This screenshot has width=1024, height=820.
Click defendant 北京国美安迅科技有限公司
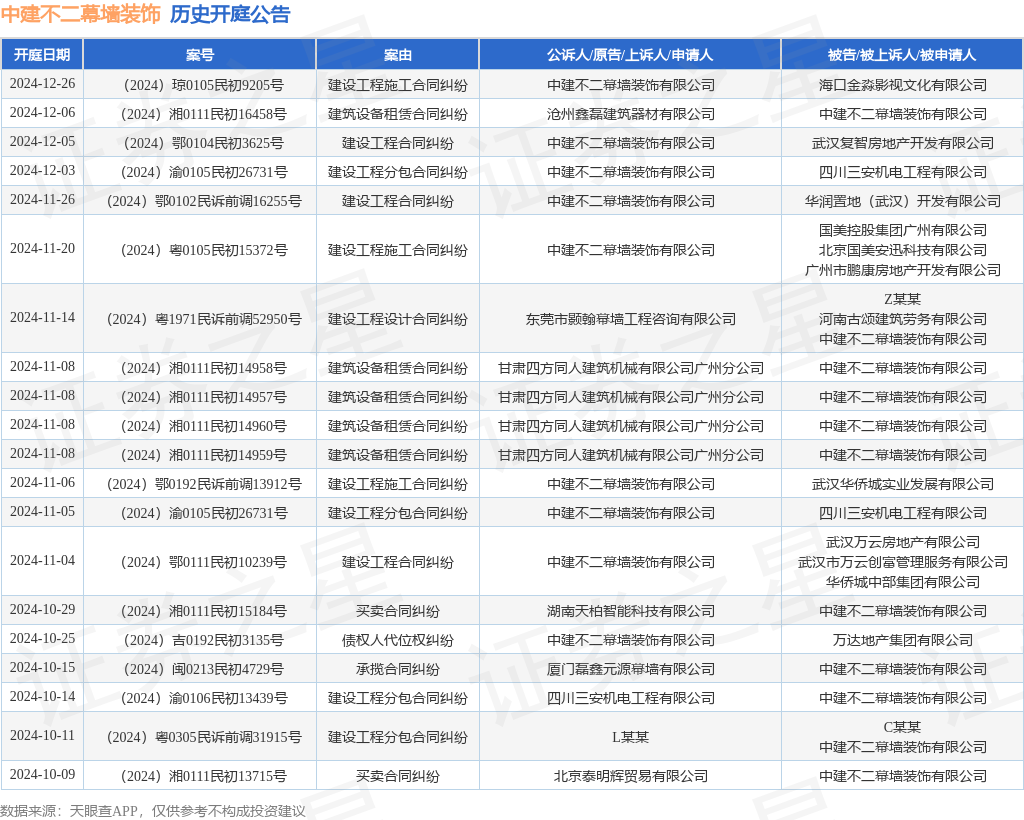pyautogui.click(x=903, y=250)
